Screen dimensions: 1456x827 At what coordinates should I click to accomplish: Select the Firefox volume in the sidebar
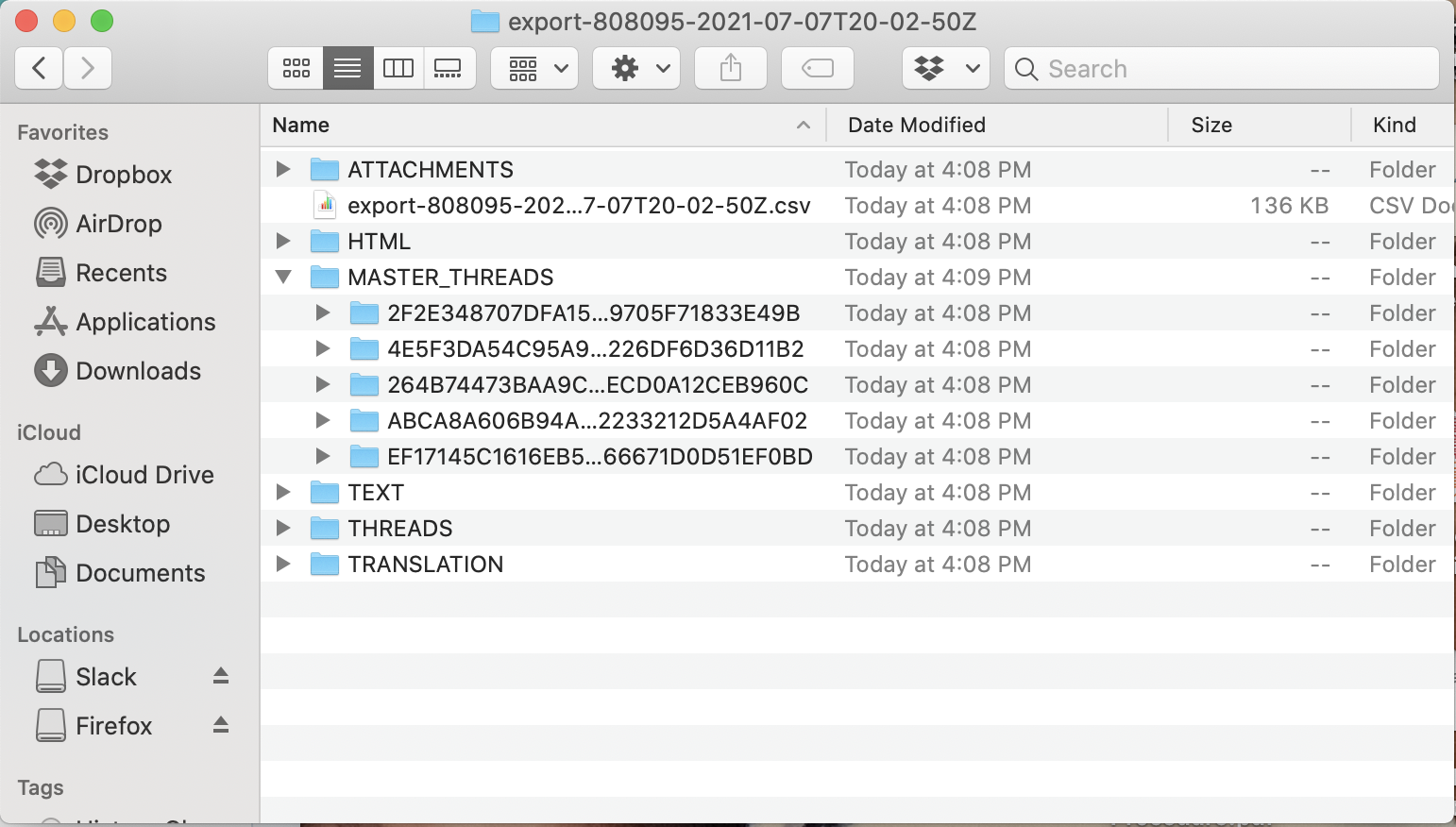click(x=93, y=726)
